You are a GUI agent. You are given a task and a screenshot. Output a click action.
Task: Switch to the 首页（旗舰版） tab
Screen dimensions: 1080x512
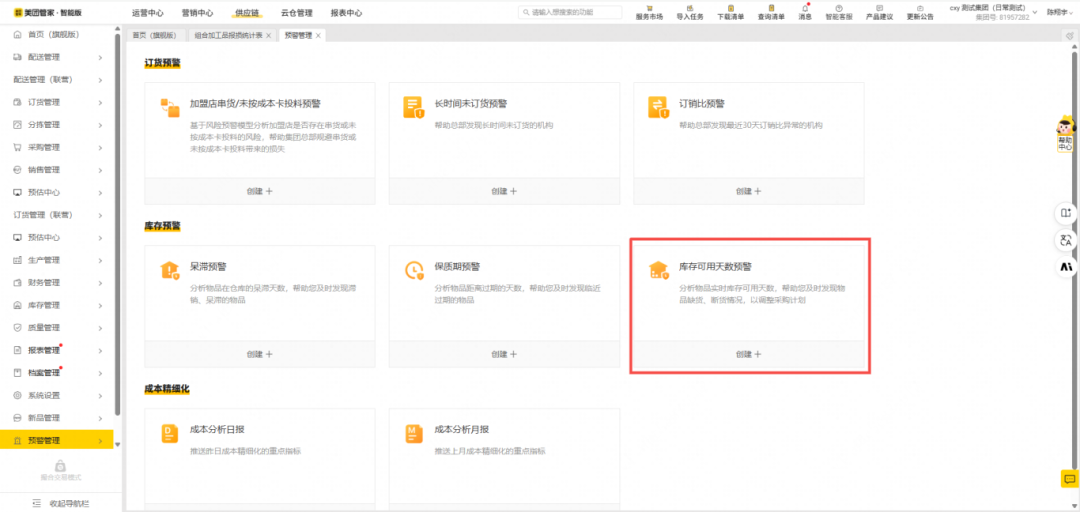coord(155,35)
